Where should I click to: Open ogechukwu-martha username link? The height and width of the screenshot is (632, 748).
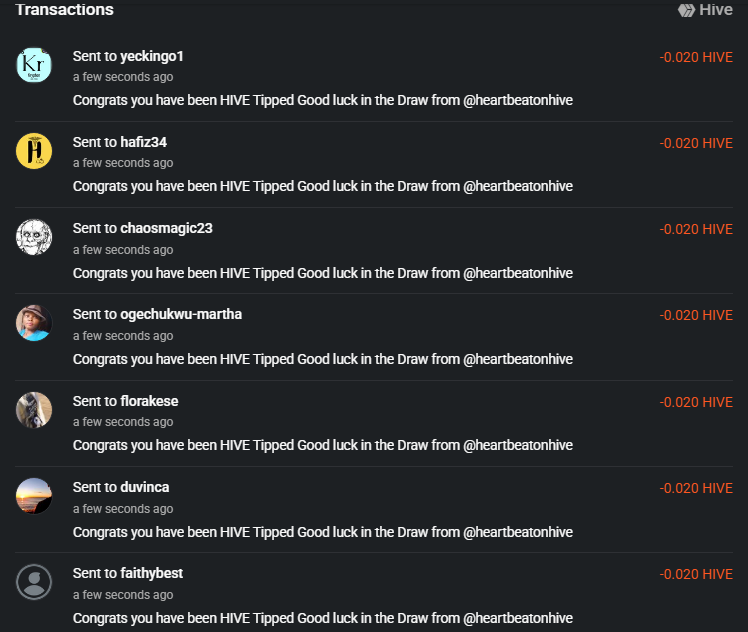click(x=181, y=314)
